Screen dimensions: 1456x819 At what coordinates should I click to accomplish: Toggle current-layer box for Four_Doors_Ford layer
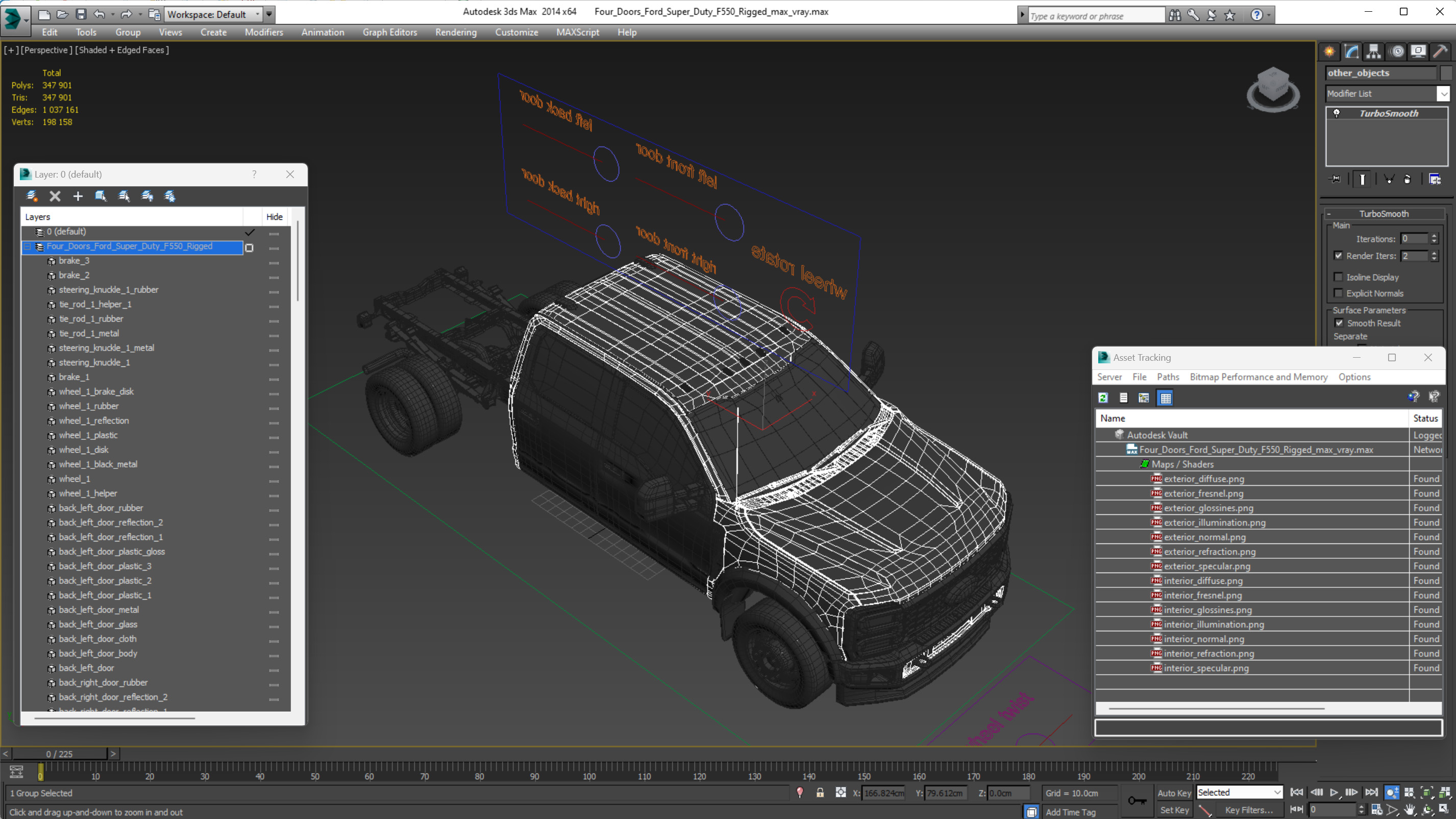(249, 247)
